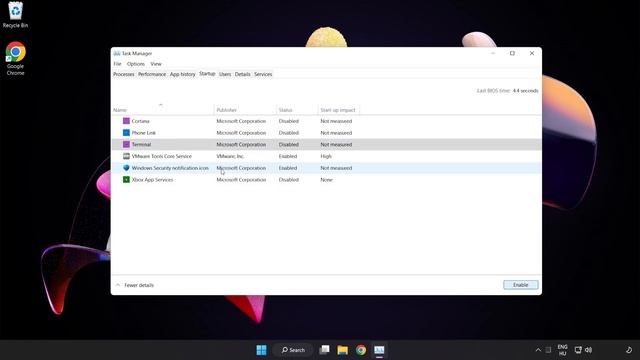Switch to the Services tab
Screen dimensions: 640x360
click(x=263, y=74)
